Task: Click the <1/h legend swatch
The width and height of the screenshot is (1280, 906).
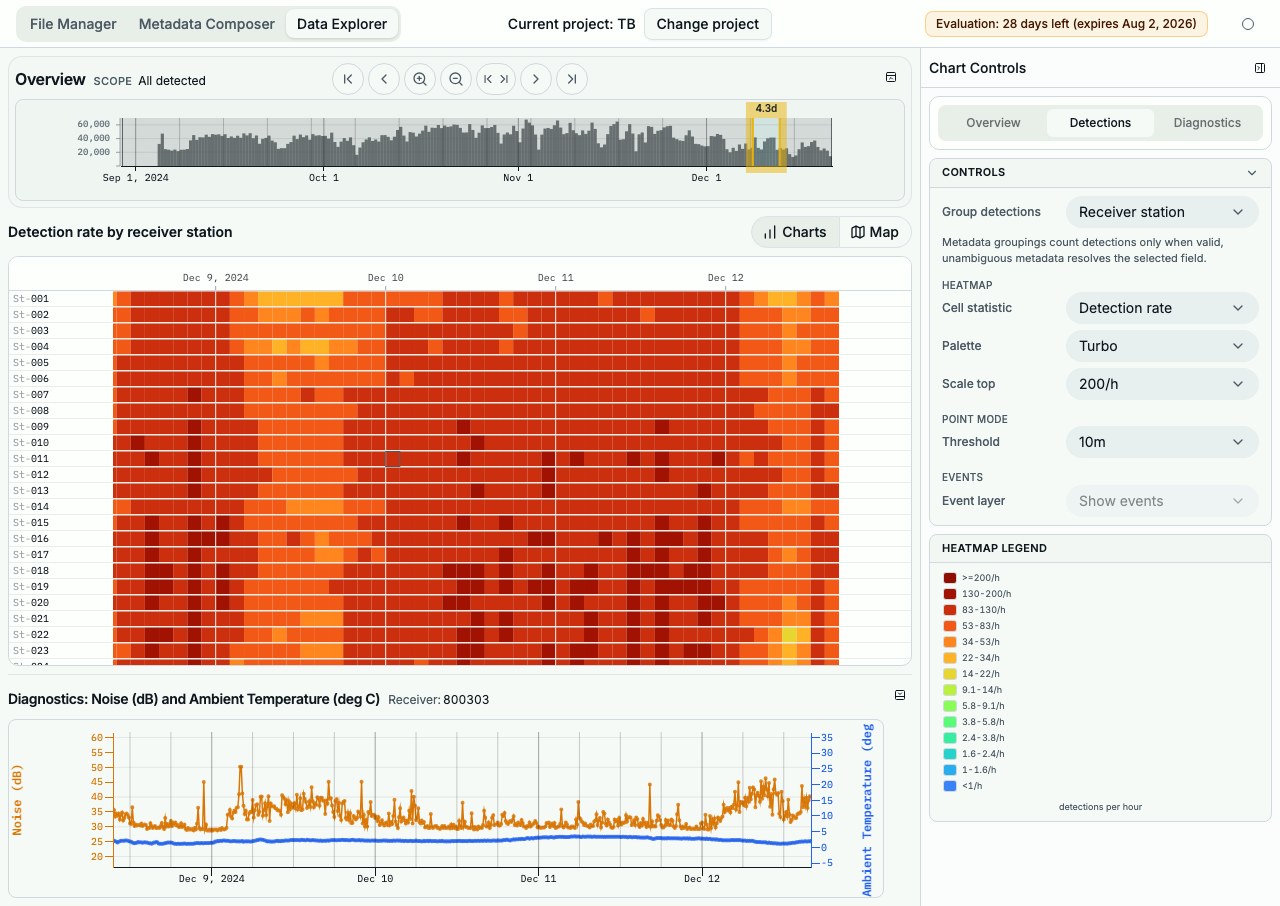Action: click(x=950, y=786)
